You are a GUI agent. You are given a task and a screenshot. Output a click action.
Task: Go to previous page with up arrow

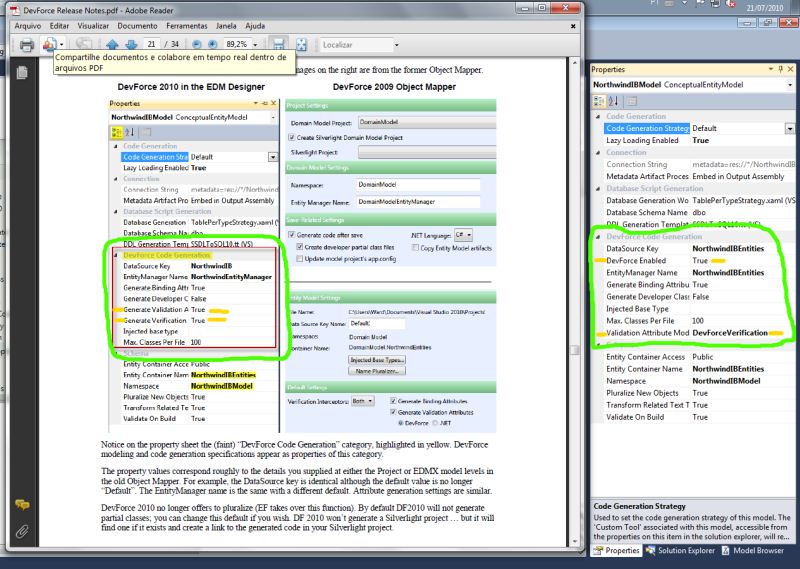111,45
